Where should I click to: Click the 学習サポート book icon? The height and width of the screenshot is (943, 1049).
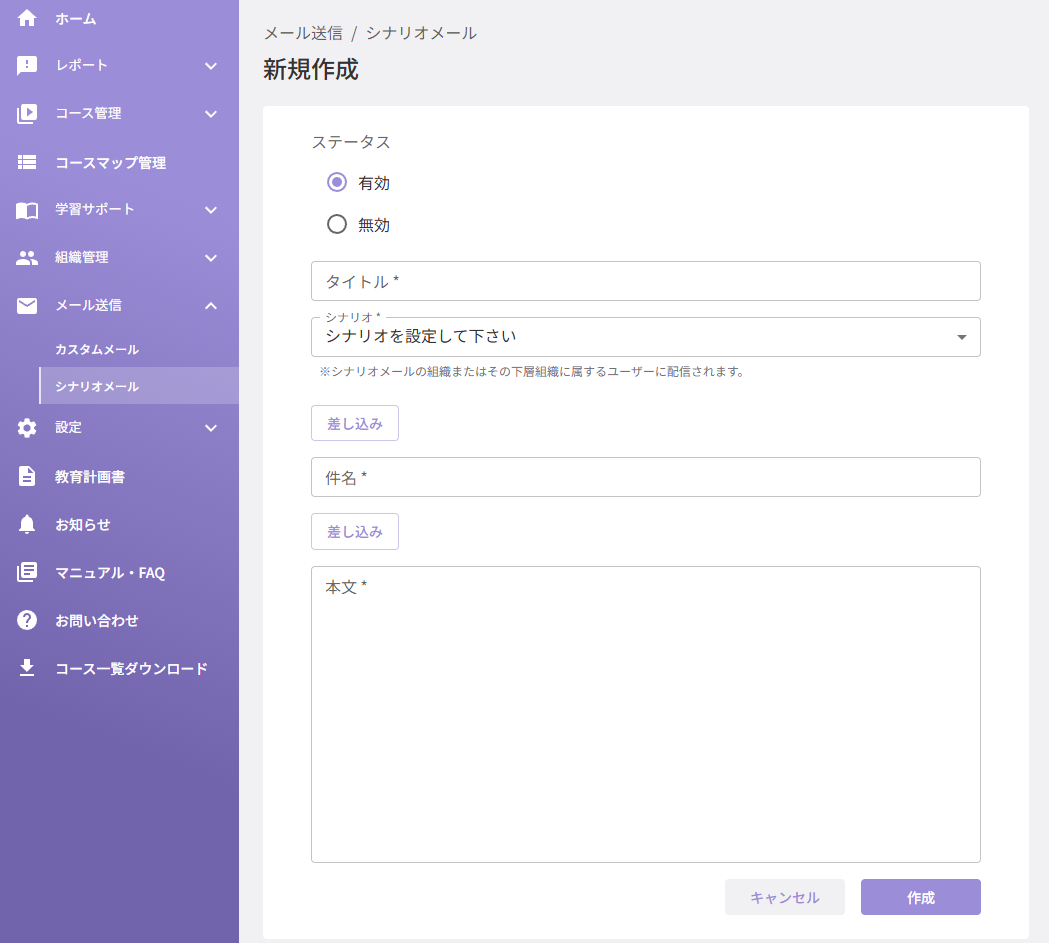[27, 210]
